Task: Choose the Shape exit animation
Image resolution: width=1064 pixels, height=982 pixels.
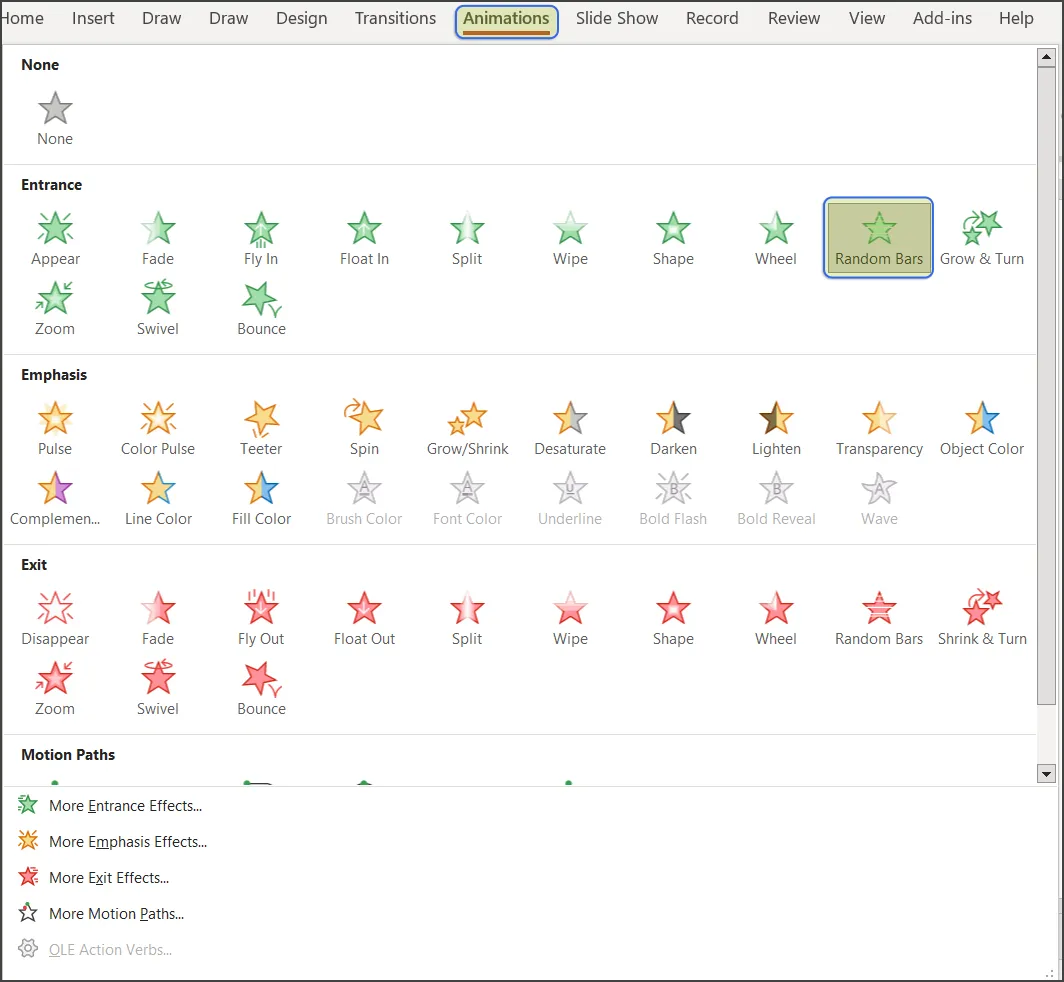Action: [673, 618]
